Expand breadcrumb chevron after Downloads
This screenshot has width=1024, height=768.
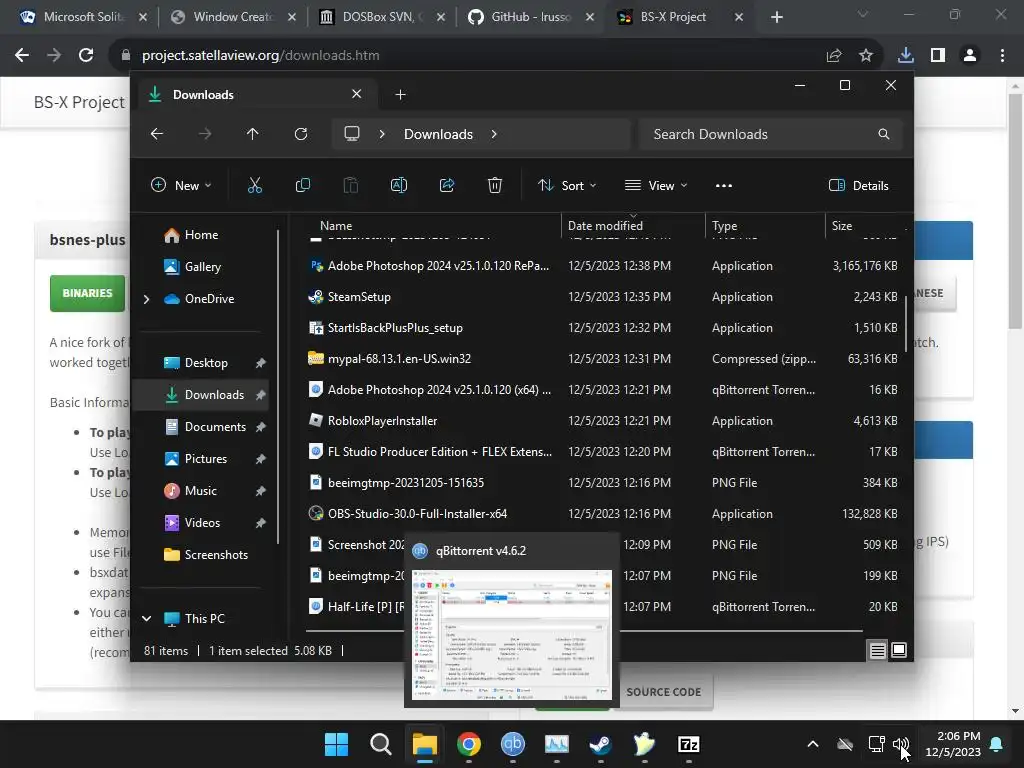(494, 134)
